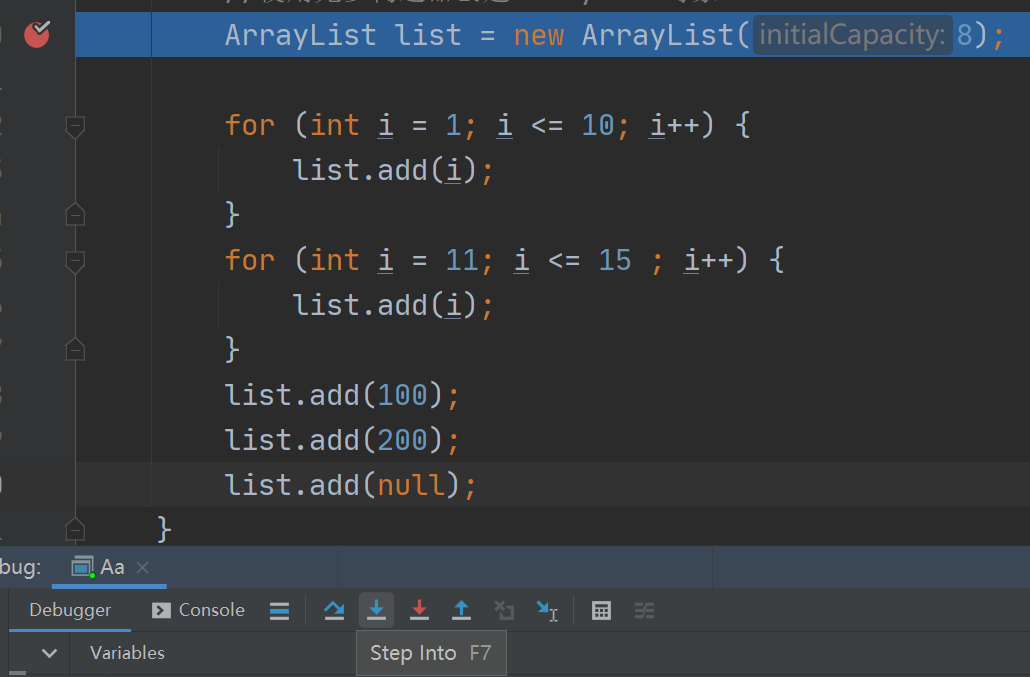Click the red Force Step Into arrow
The height and width of the screenshot is (677, 1030).
click(x=419, y=610)
